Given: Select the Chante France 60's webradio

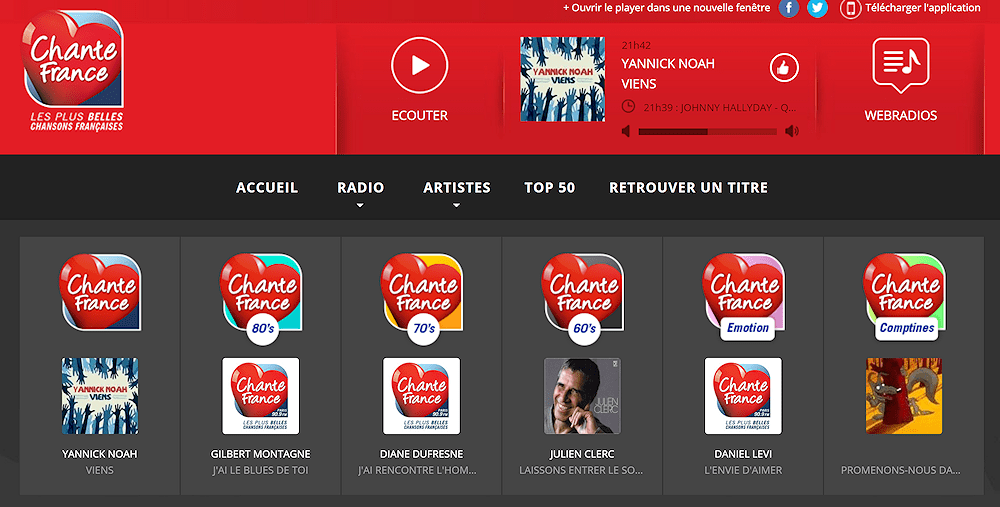Looking at the screenshot, I should pyautogui.click(x=582, y=298).
